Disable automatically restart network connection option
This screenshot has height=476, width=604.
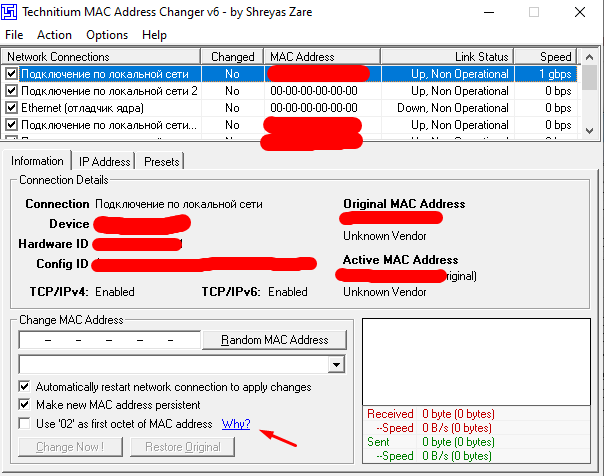(24, 386)
